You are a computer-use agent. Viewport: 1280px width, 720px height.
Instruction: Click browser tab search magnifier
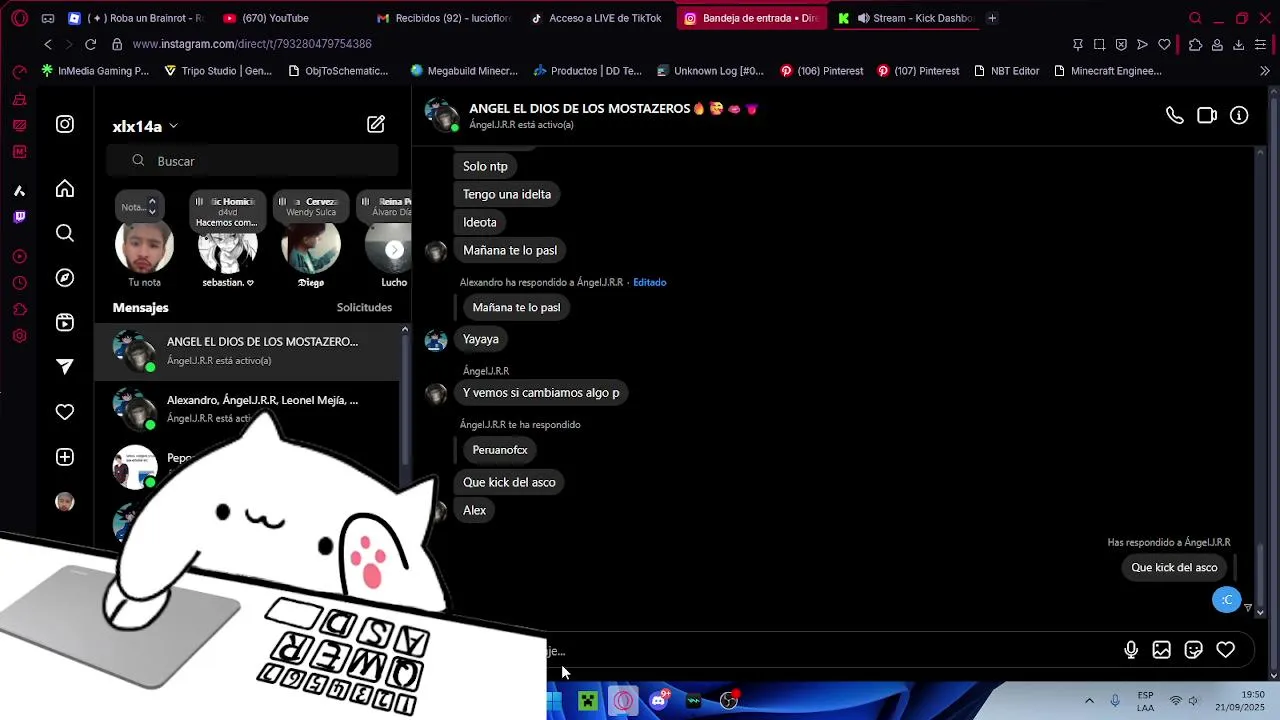[1195, 18]
